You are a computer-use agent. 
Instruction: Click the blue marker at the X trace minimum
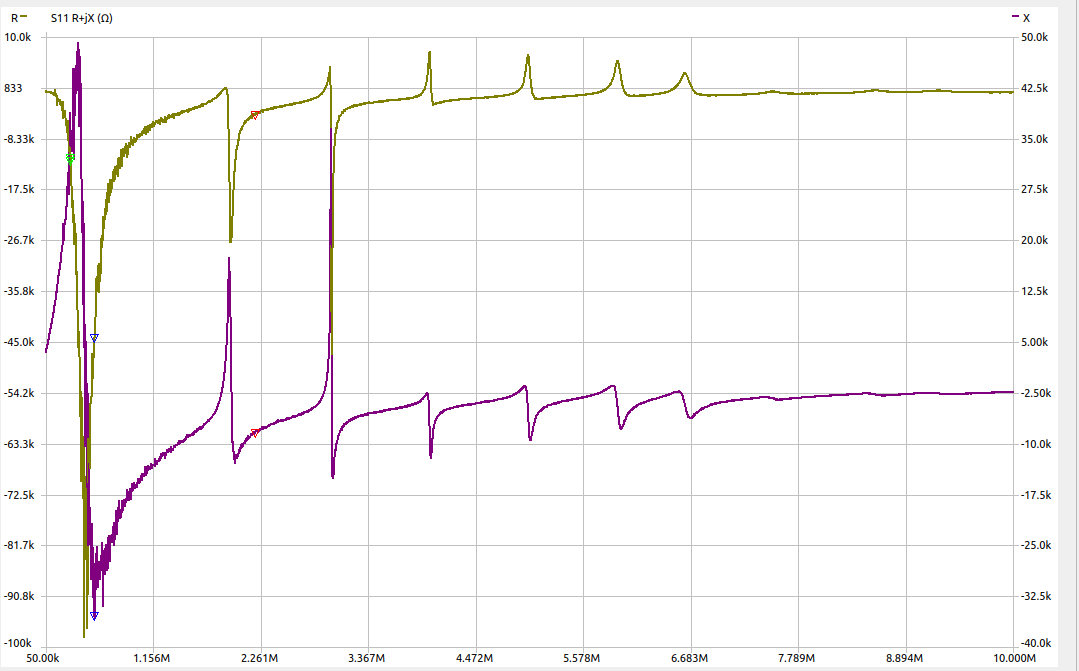point(94,615)
